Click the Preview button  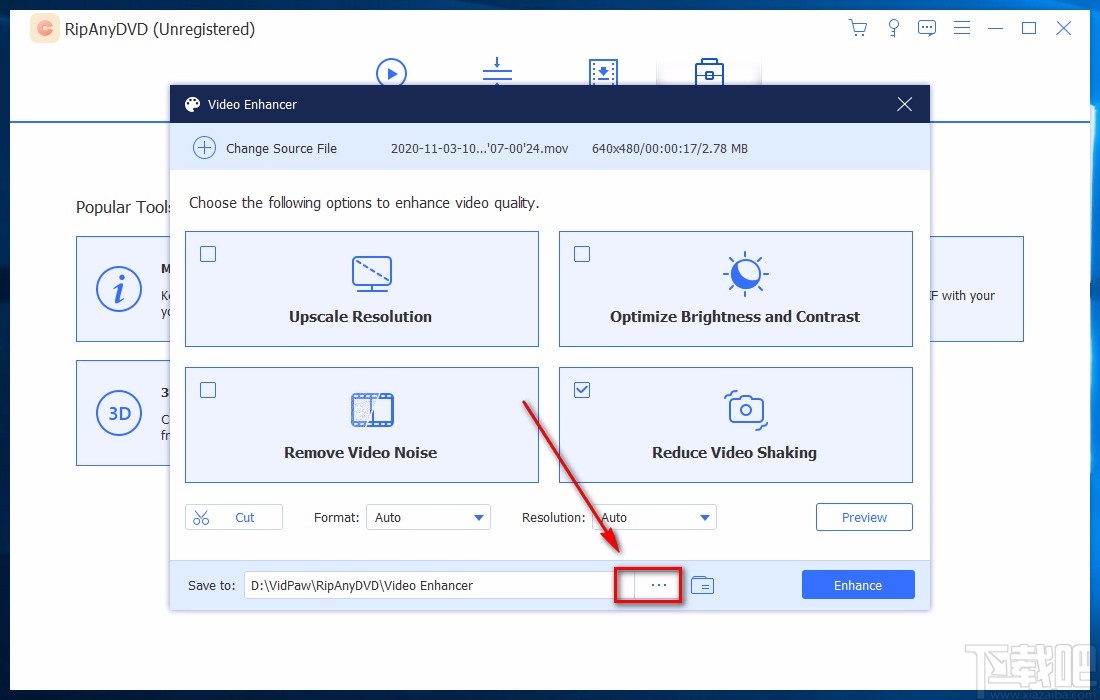(x=864, y=517)
